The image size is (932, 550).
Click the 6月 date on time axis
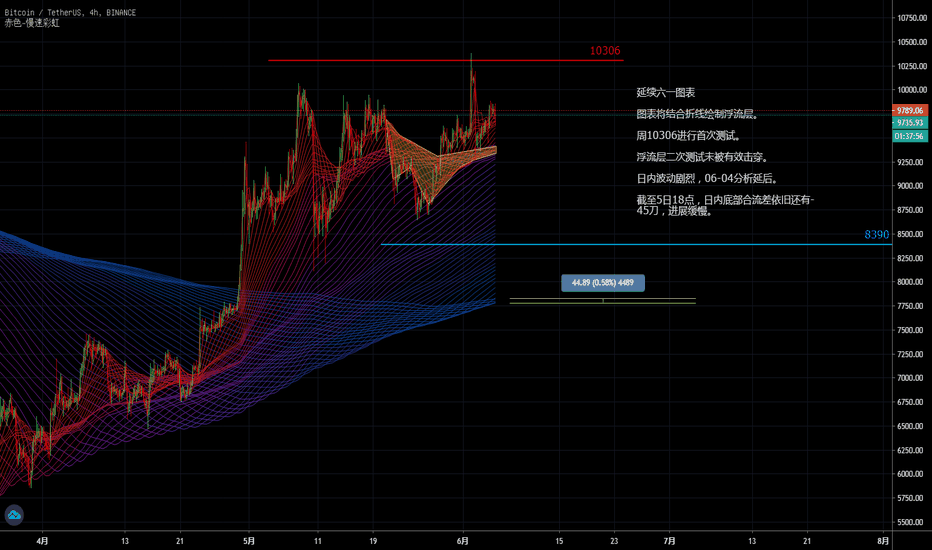click(462, 541)
